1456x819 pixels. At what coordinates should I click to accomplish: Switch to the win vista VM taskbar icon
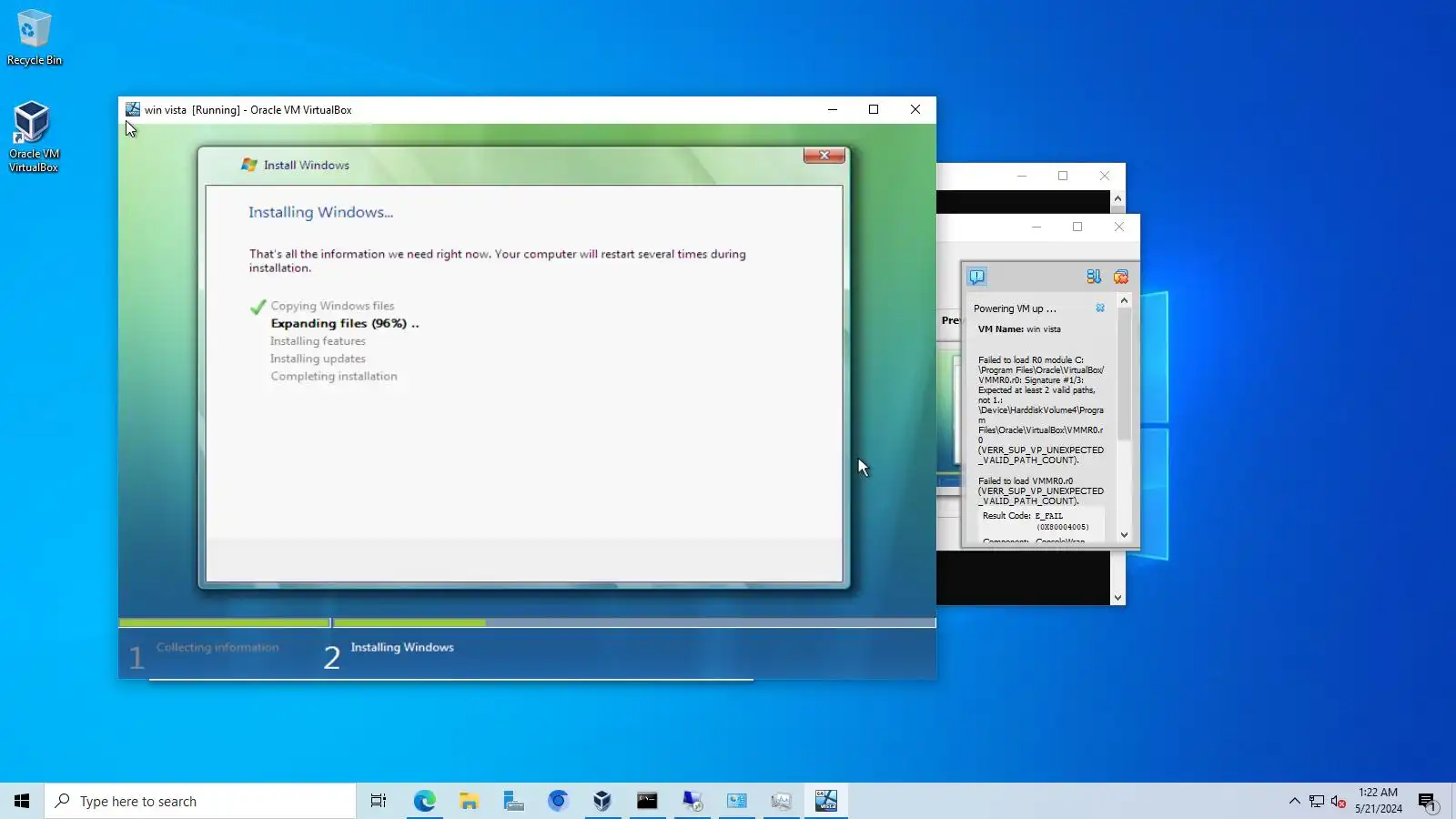pyautogui.click(x=825, y=801)
